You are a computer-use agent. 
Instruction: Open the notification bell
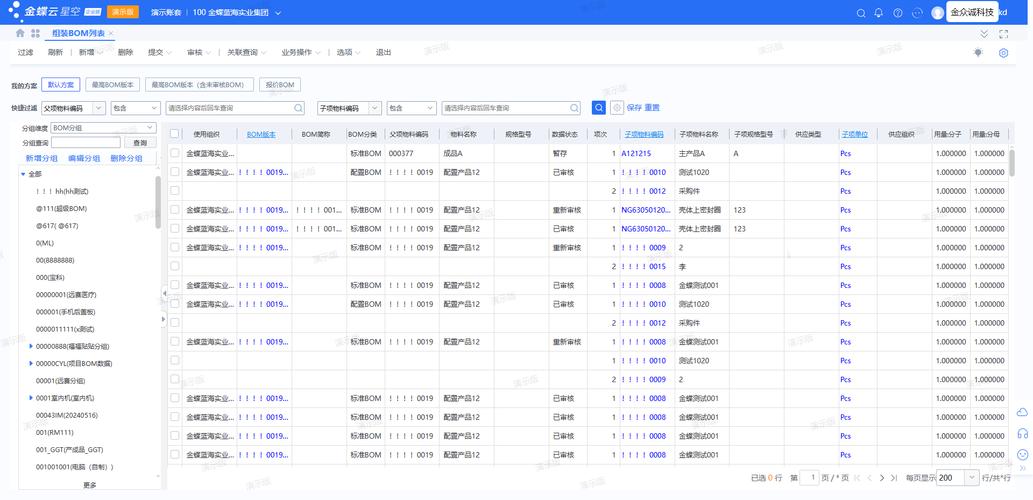coord(878,13)
